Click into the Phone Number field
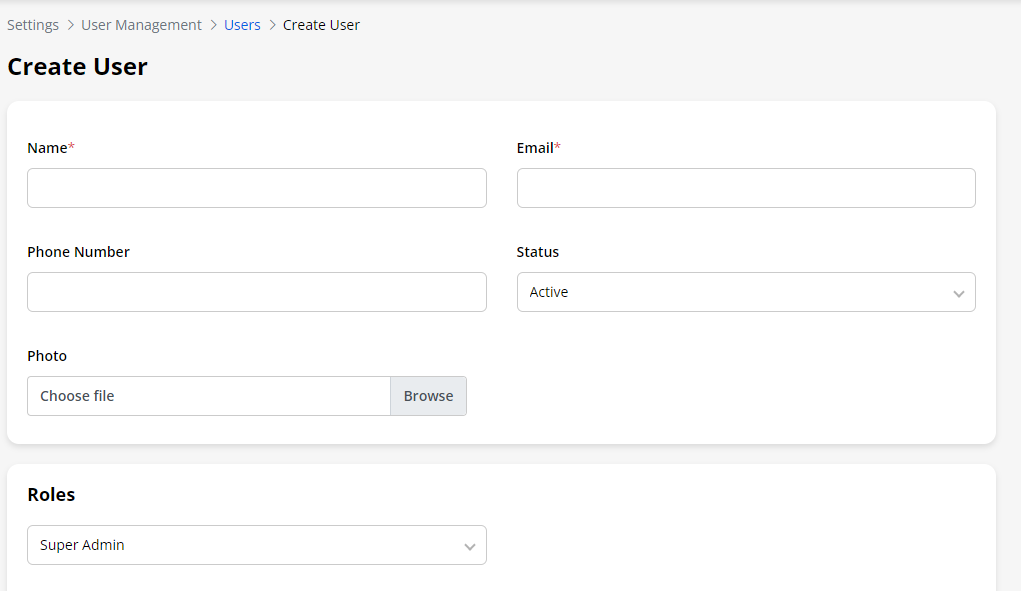Image resolution: width=1021 pixels, height=591 pixels. point(256,292)
